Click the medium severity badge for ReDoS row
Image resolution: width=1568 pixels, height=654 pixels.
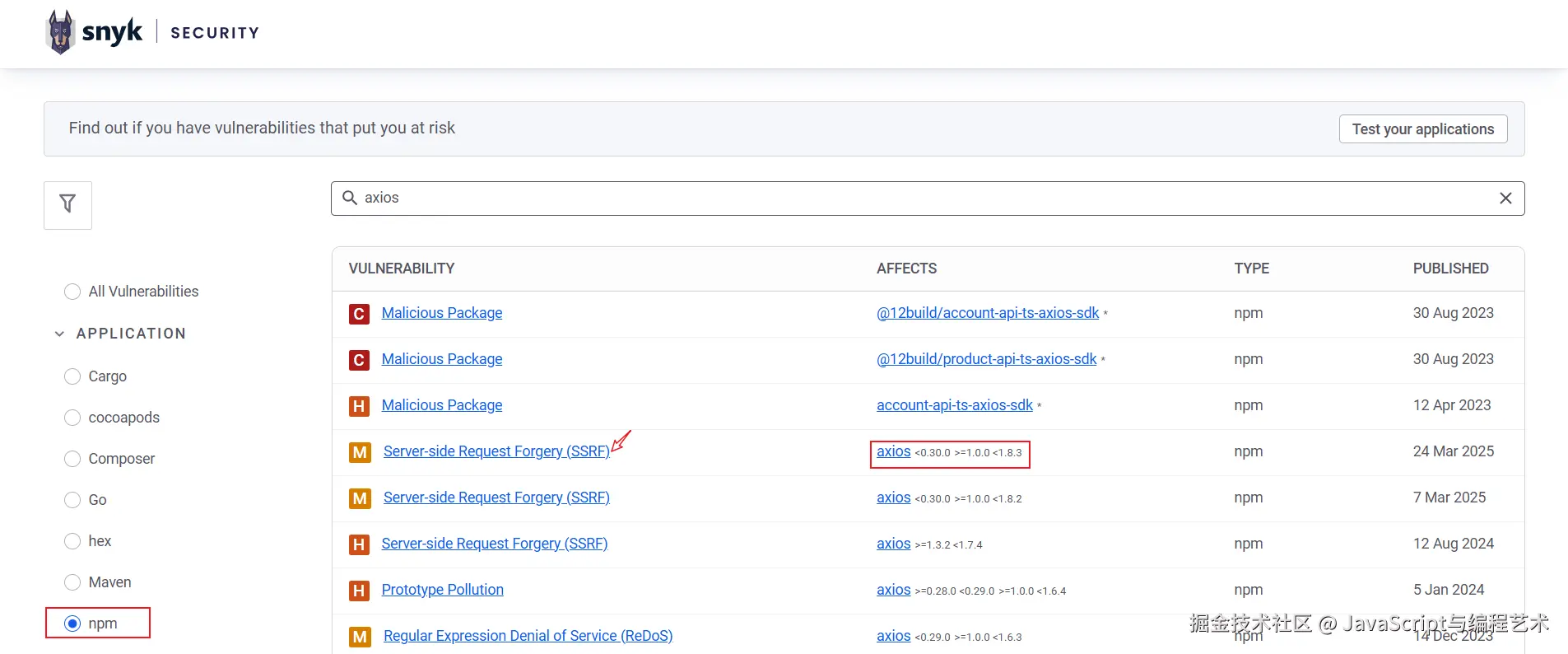(x=360, y=637)
